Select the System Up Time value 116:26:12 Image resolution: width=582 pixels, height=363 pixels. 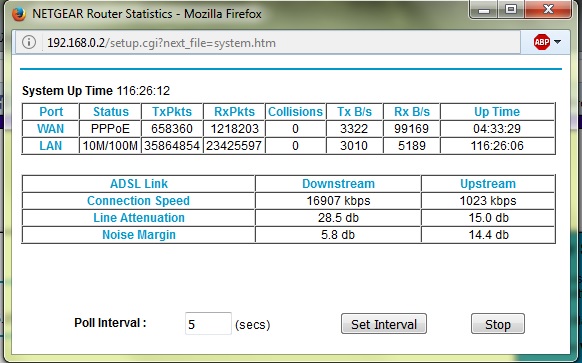143,91
